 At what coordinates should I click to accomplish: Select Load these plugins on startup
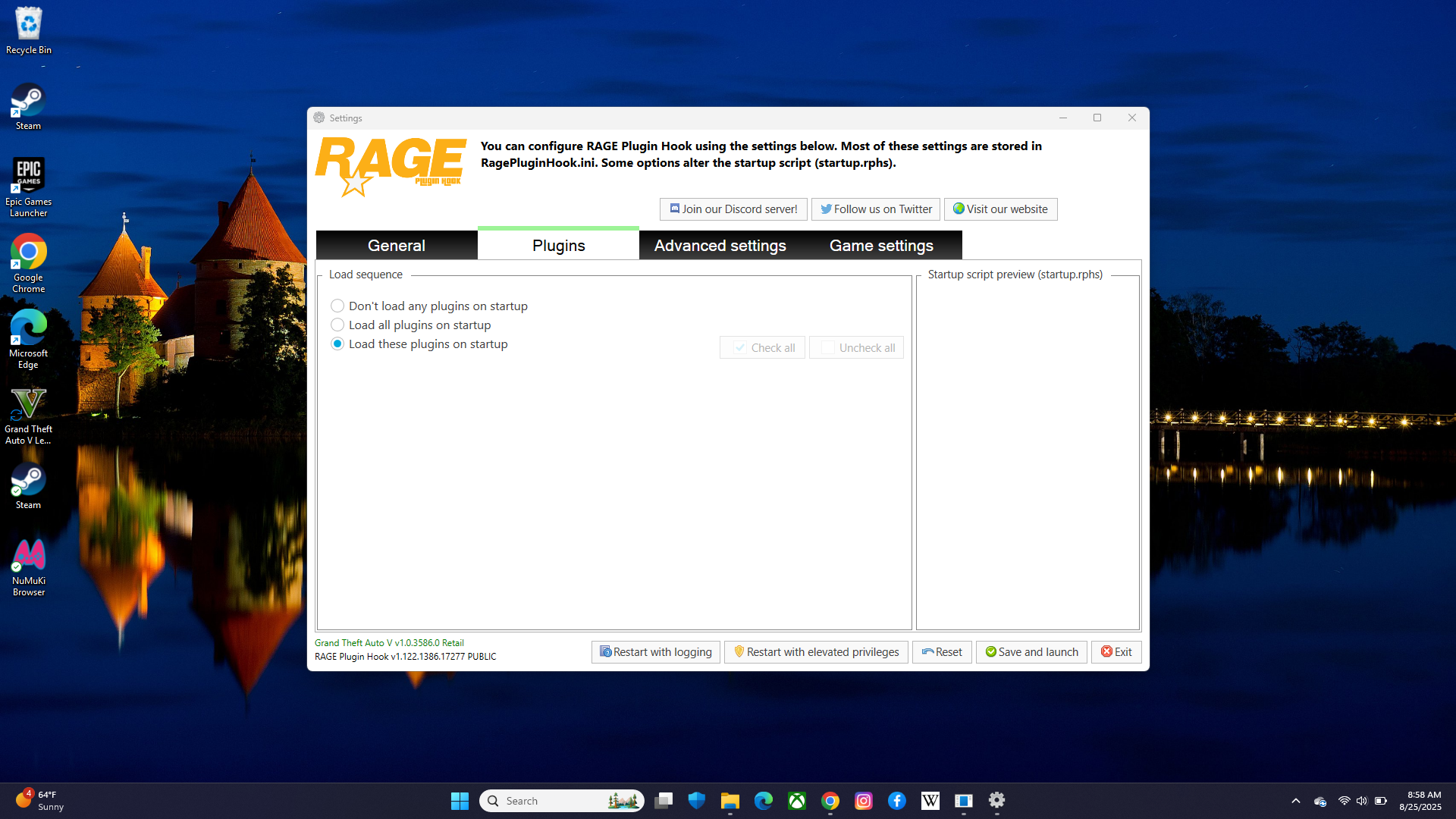[337, 344]
